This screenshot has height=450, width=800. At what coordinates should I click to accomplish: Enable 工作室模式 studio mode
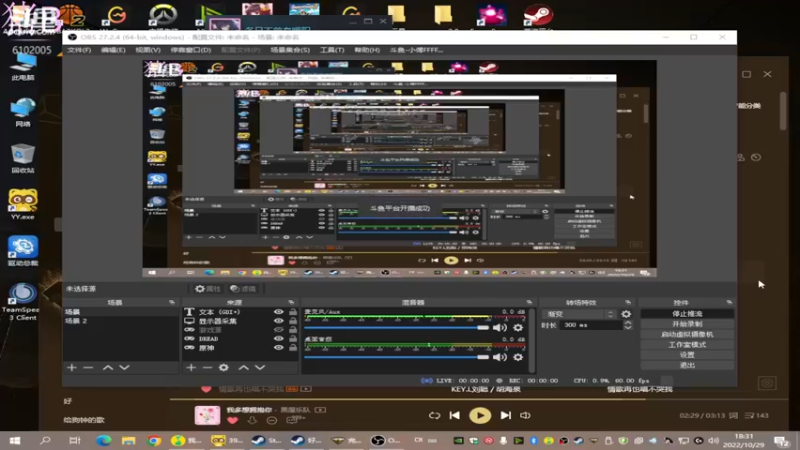[687, 345]
